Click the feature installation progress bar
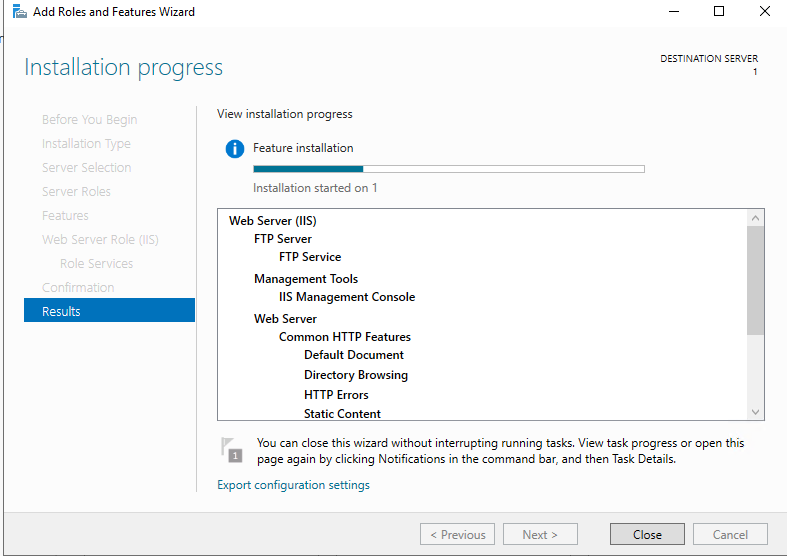787x556 pixels. [449, 169]
